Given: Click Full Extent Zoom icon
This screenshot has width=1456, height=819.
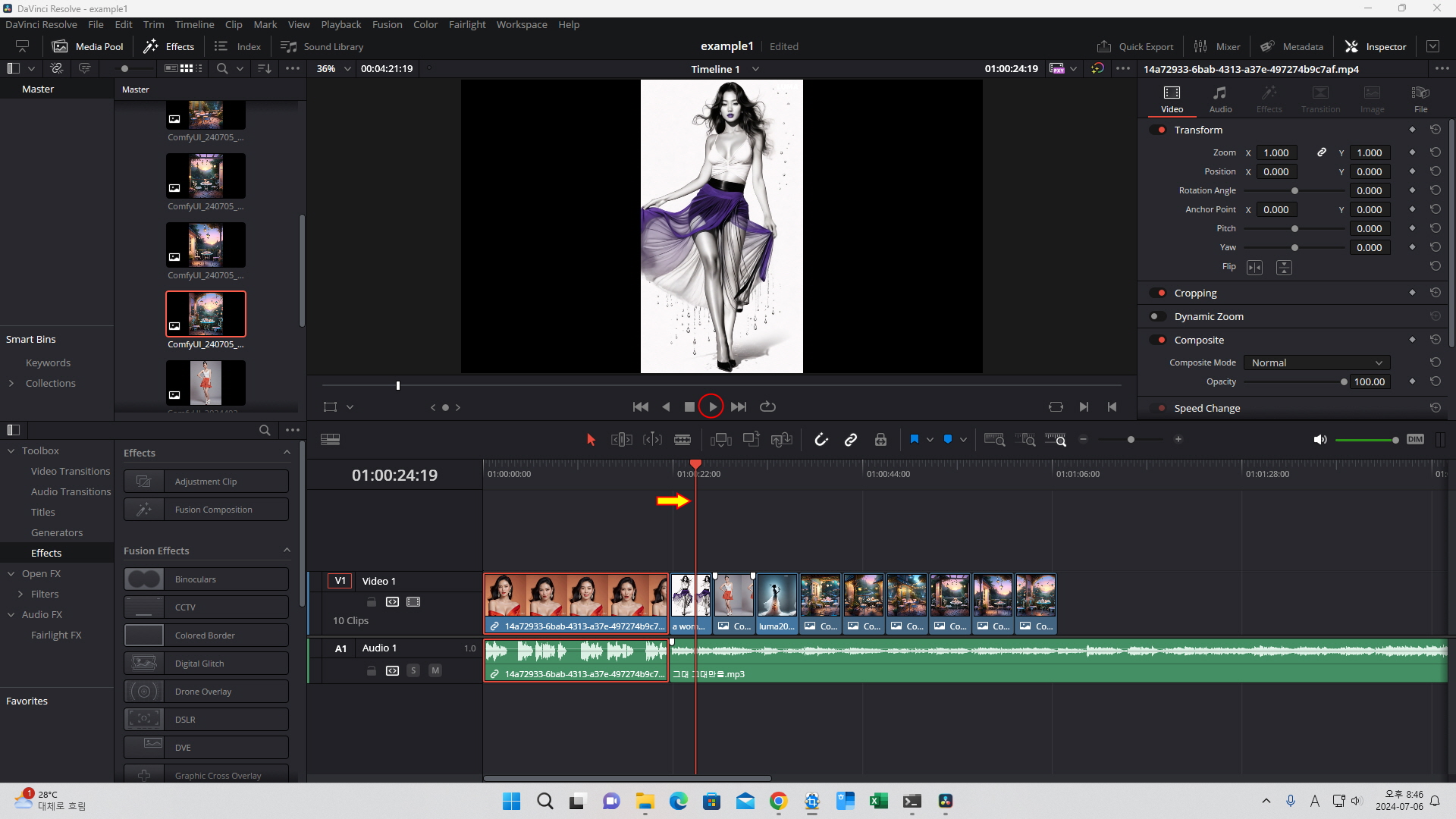Looking at the screenshot, I should coord(994,440).
